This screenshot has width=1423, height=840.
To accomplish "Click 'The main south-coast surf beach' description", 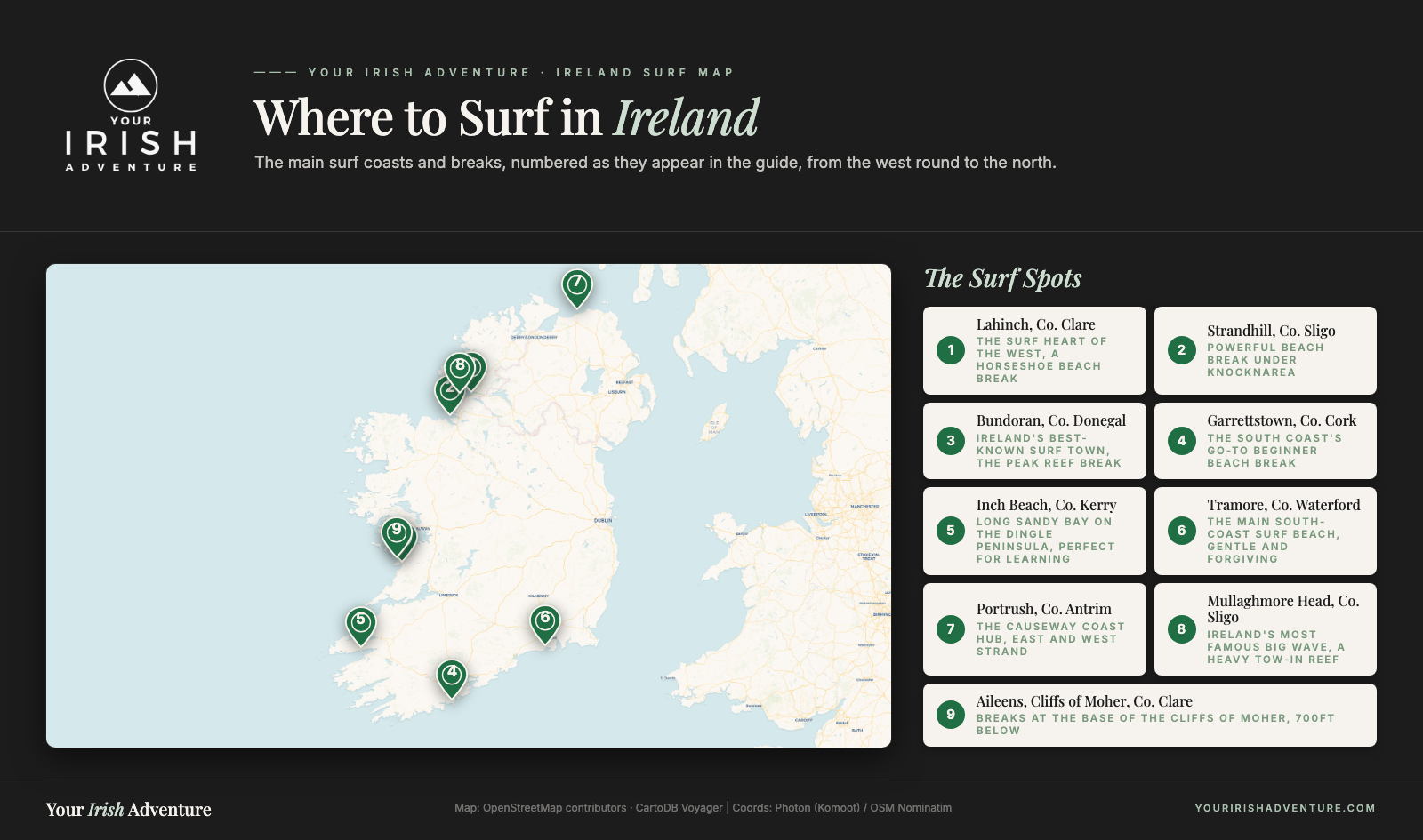I will pos(1274,540).
